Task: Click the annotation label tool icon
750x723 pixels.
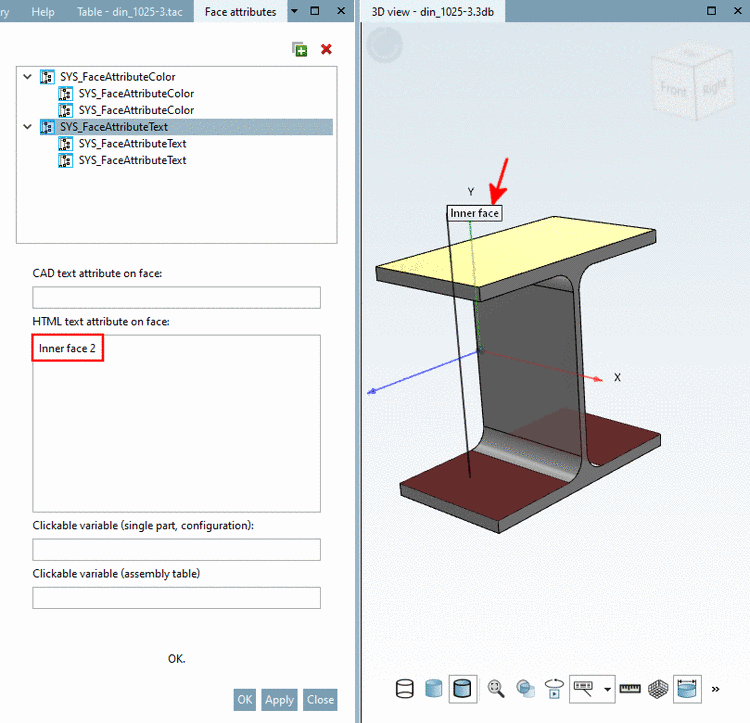Action: (x=584, y=689)
